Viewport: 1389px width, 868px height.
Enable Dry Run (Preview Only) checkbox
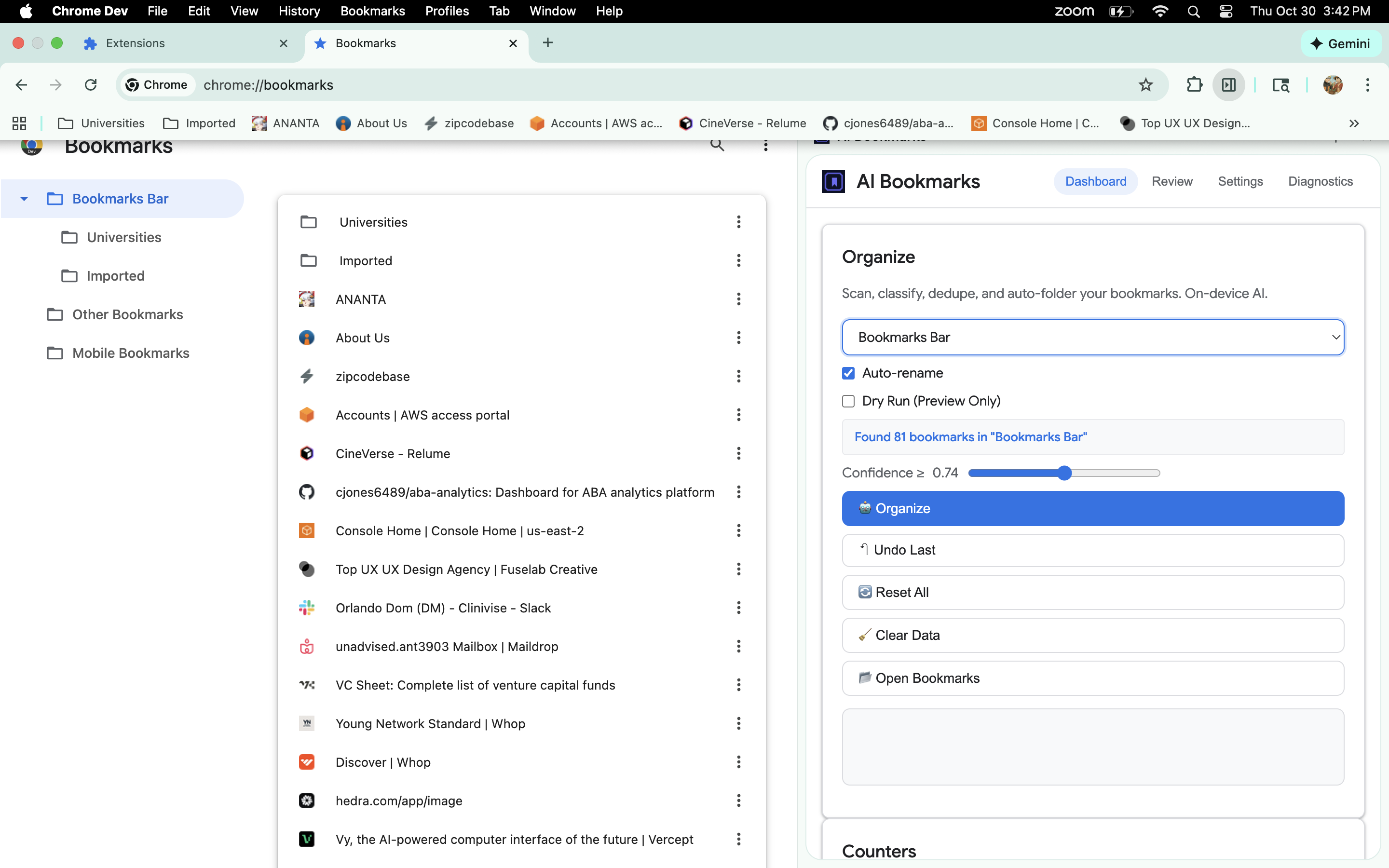(848, 401)
